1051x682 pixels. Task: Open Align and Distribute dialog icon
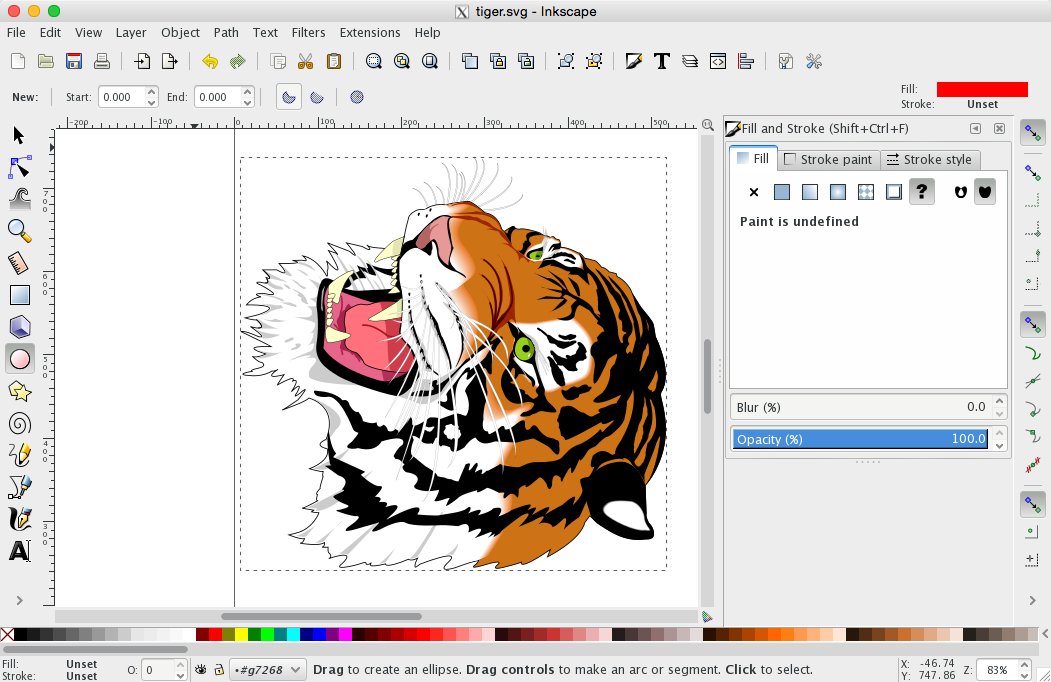click(x=746, y=62)
